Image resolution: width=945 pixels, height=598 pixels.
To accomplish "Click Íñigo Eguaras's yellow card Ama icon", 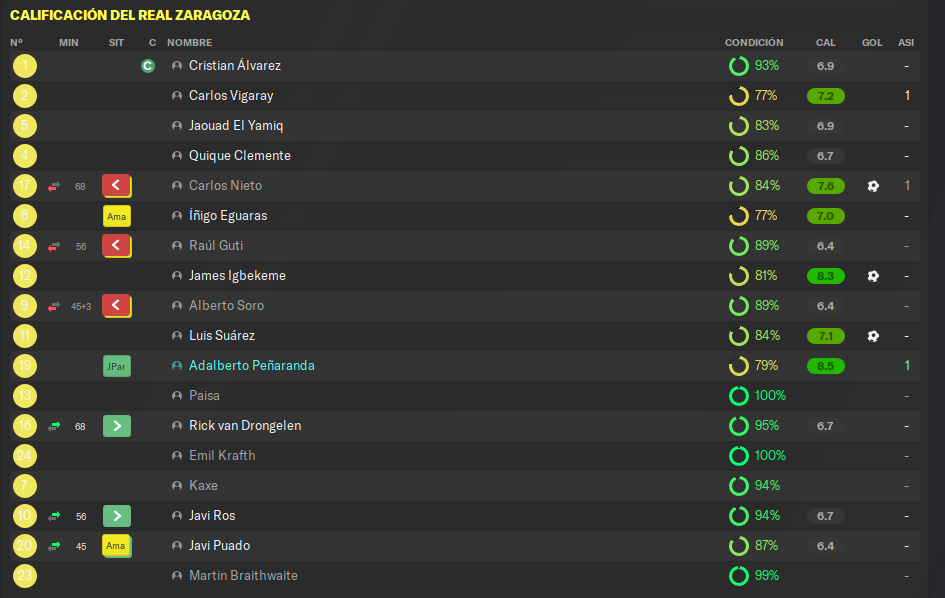I will tap(117, 216).
